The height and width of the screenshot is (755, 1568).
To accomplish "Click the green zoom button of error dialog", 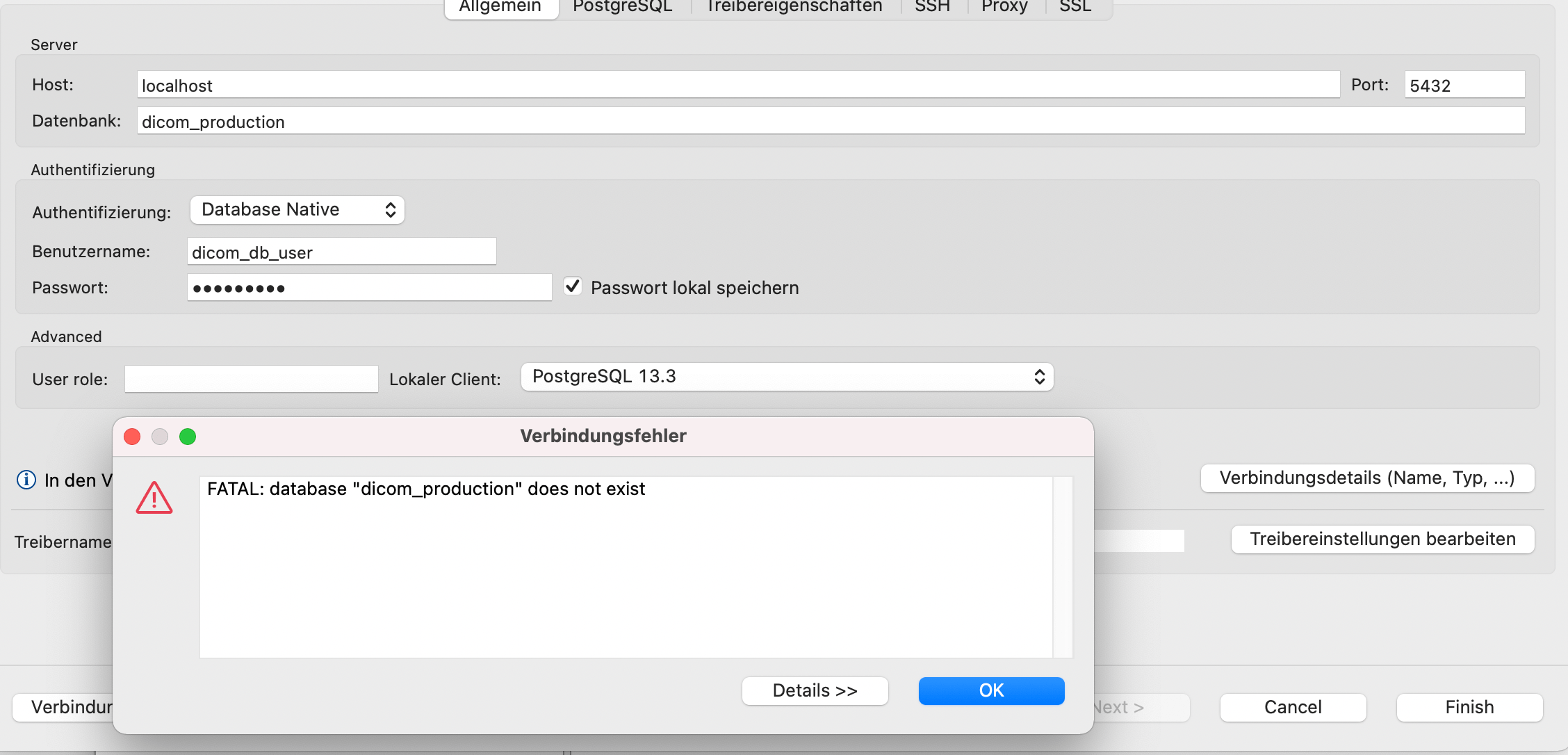I will coord(188,436).
